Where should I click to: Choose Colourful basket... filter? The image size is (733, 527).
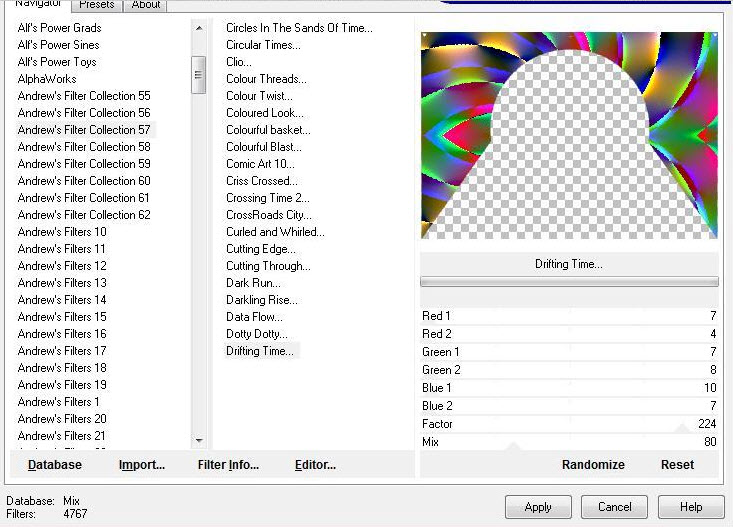tap(268, 130)
